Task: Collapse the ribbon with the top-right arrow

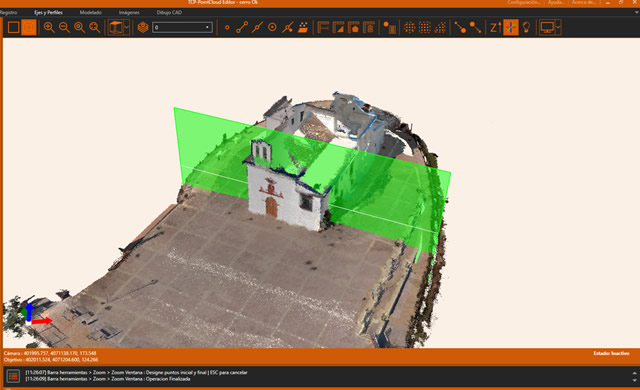Action: point(636,12)
